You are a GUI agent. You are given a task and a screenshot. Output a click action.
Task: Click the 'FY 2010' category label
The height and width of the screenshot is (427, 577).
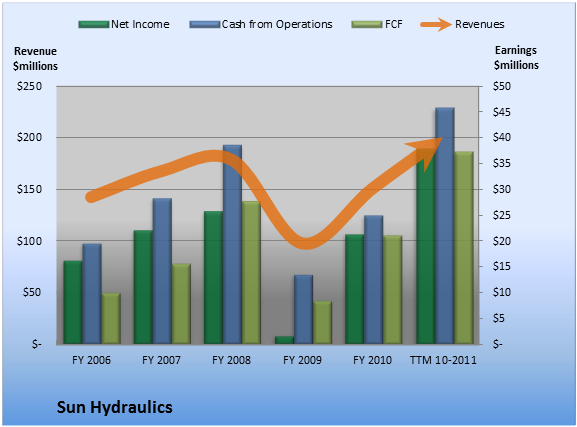372,360
